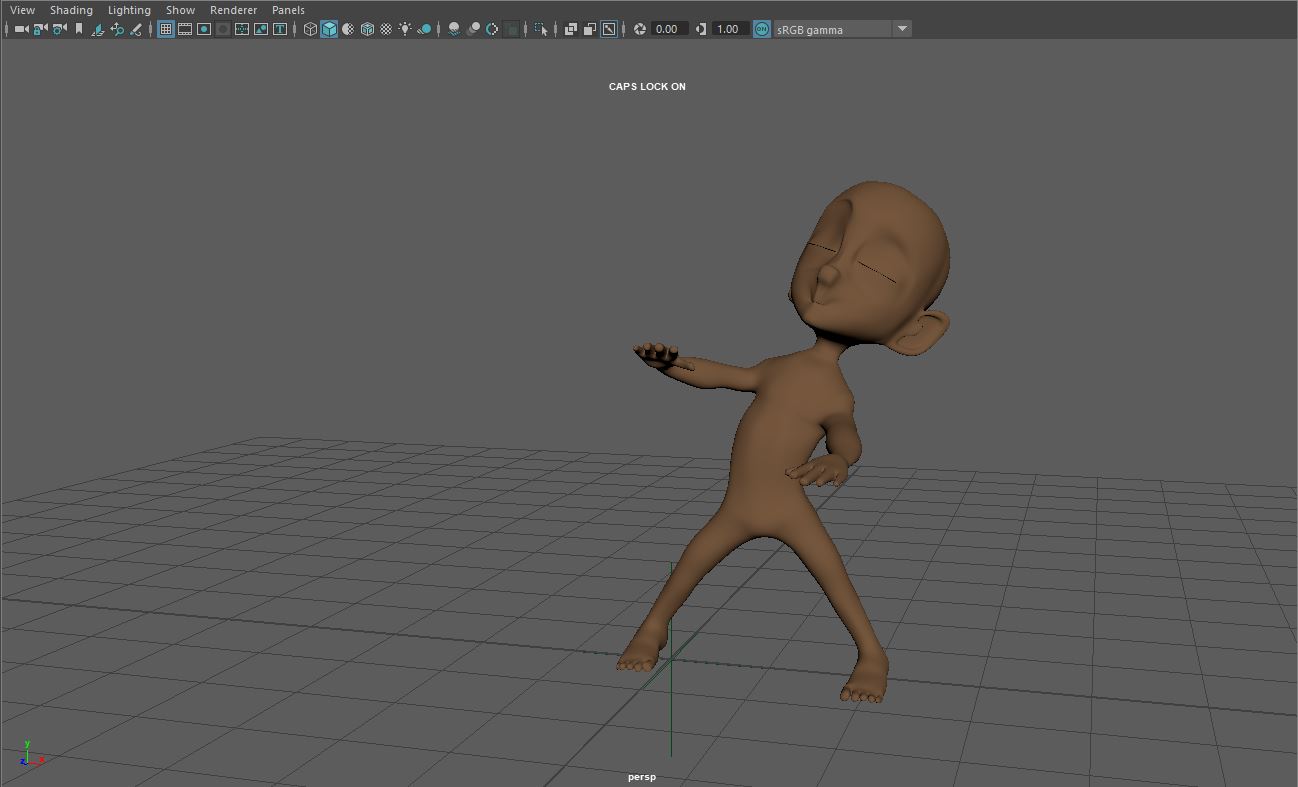Toggle viewport Shadows icon

(424, 29)
